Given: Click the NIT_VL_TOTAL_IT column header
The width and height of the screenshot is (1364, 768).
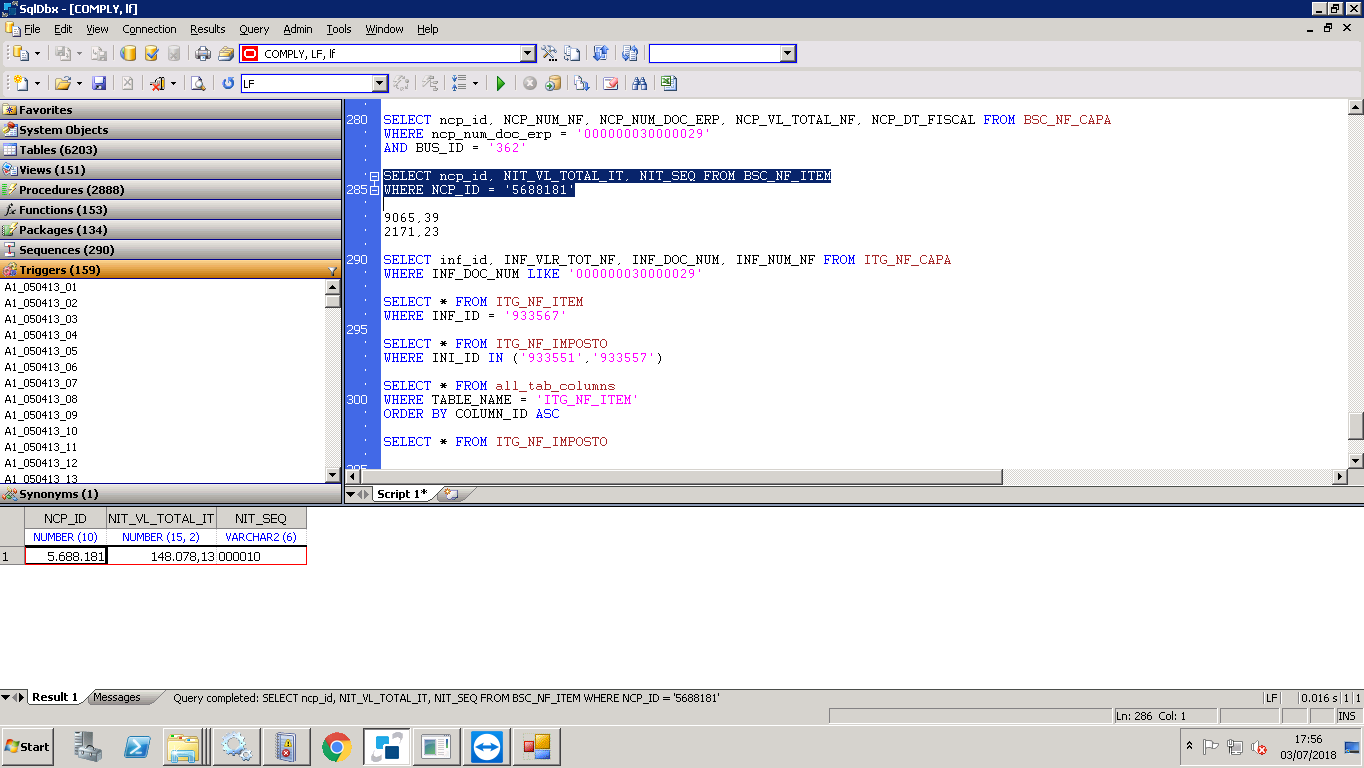Looking at the screenshot, I should (161, 518).
